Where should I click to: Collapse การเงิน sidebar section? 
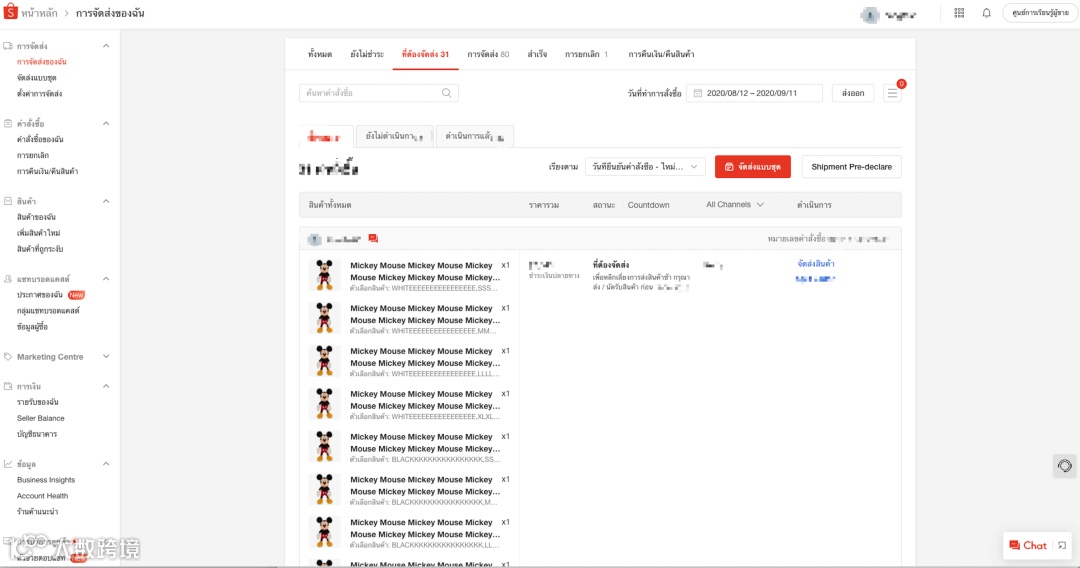(x=106, y=386)
